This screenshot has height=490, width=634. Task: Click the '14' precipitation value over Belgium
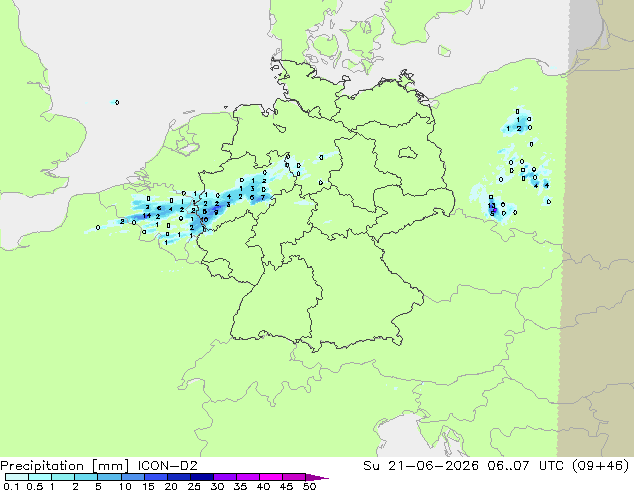click(147, 215)
